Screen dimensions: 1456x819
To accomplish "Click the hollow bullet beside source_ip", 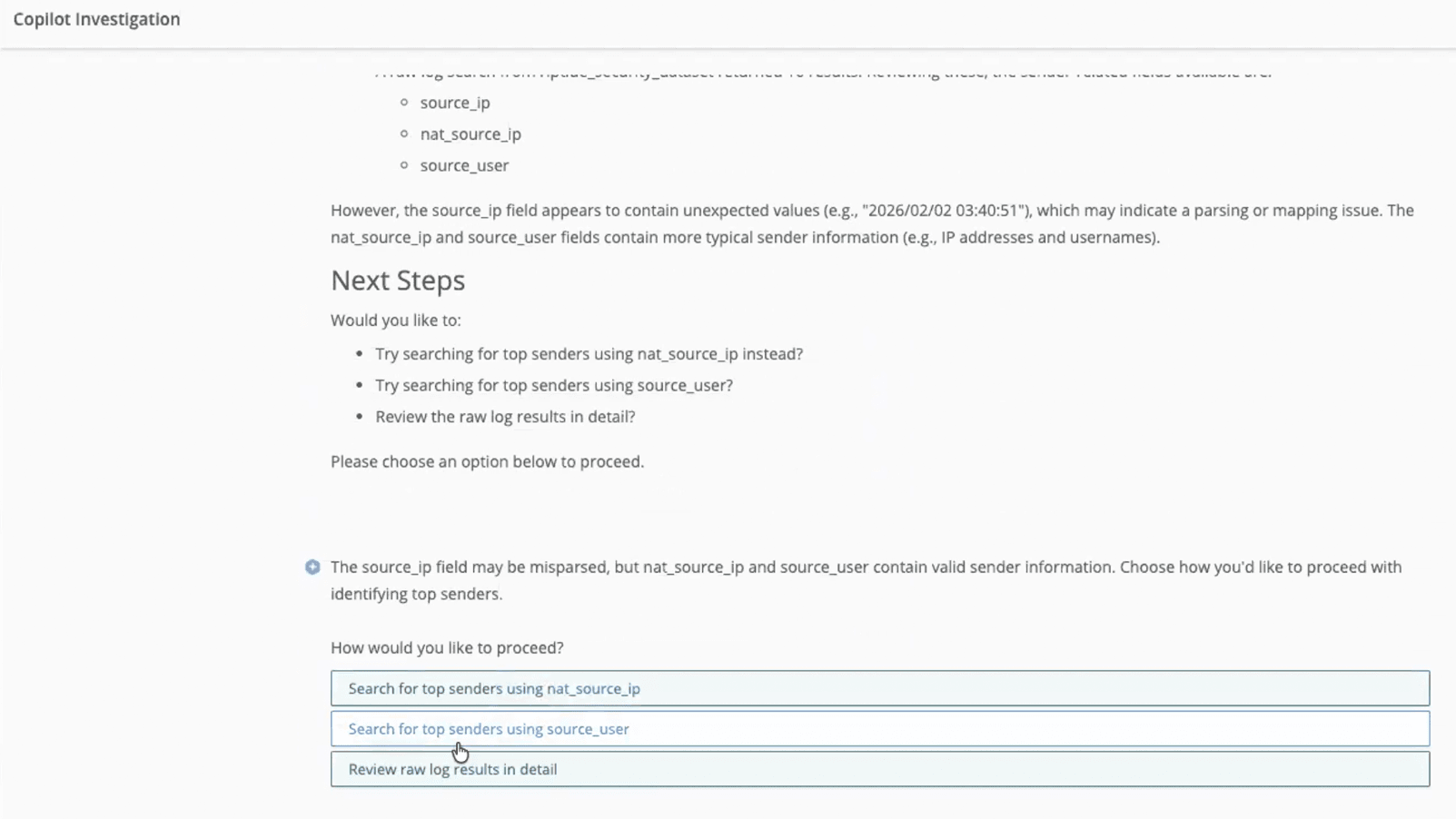I will pos(404,103).
